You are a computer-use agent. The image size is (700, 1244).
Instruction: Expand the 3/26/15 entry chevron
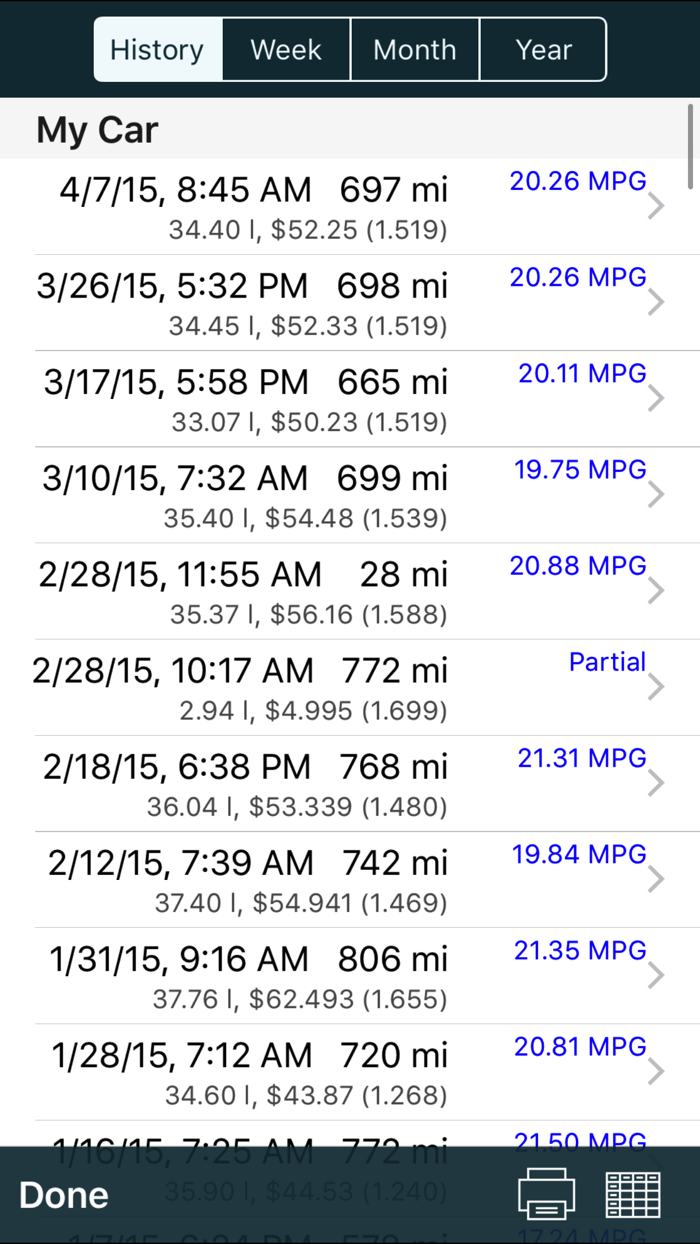point(655,301)
